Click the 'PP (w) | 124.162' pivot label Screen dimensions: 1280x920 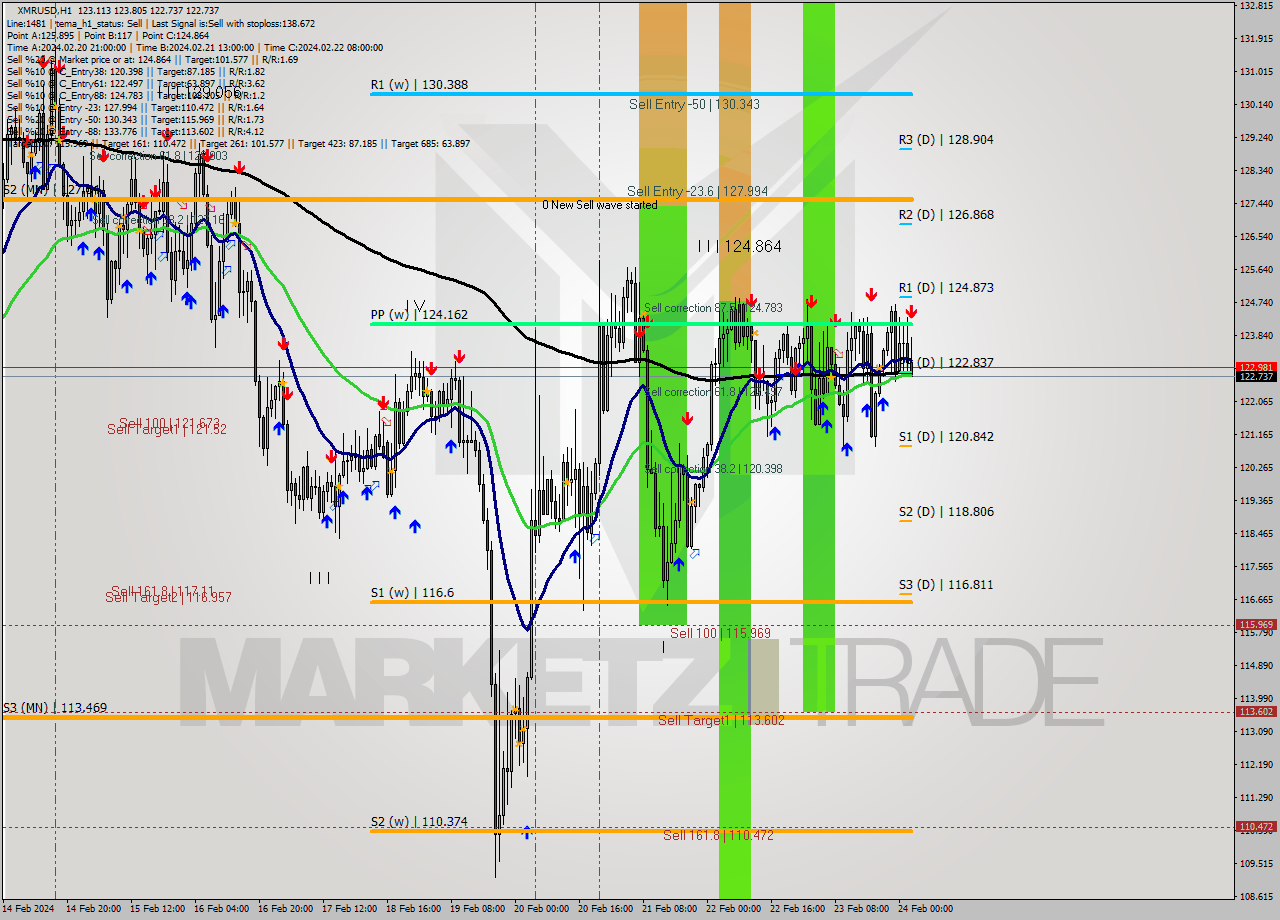pos(419,315)
